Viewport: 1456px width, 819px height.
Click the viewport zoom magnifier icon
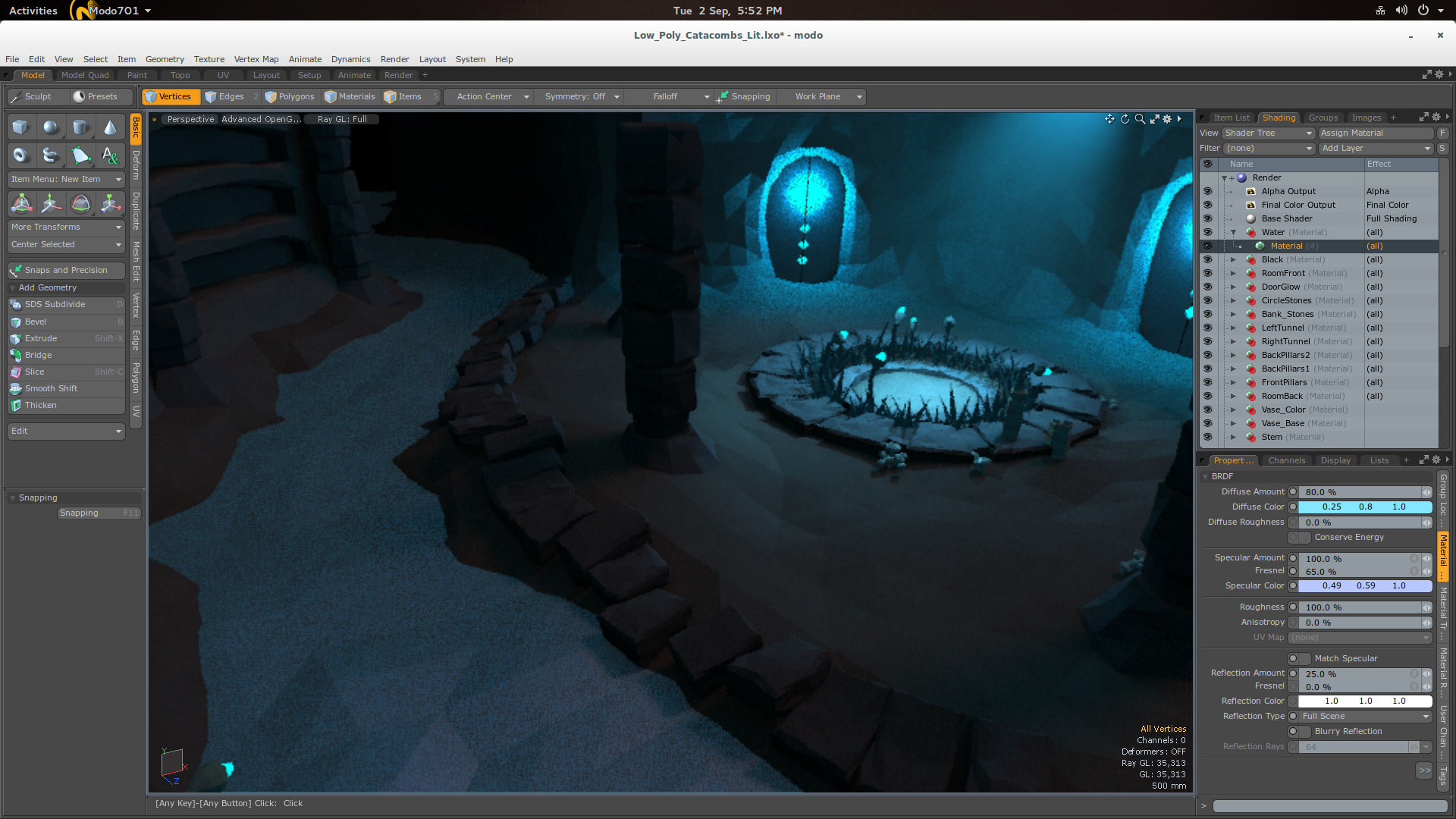[1140, 119]
